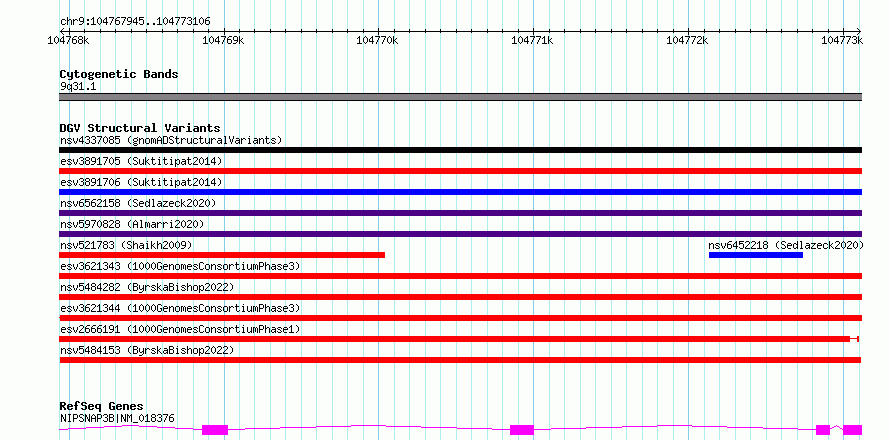Select the RefSeq Genes track title
890x440 pixels.
point(102,407)
